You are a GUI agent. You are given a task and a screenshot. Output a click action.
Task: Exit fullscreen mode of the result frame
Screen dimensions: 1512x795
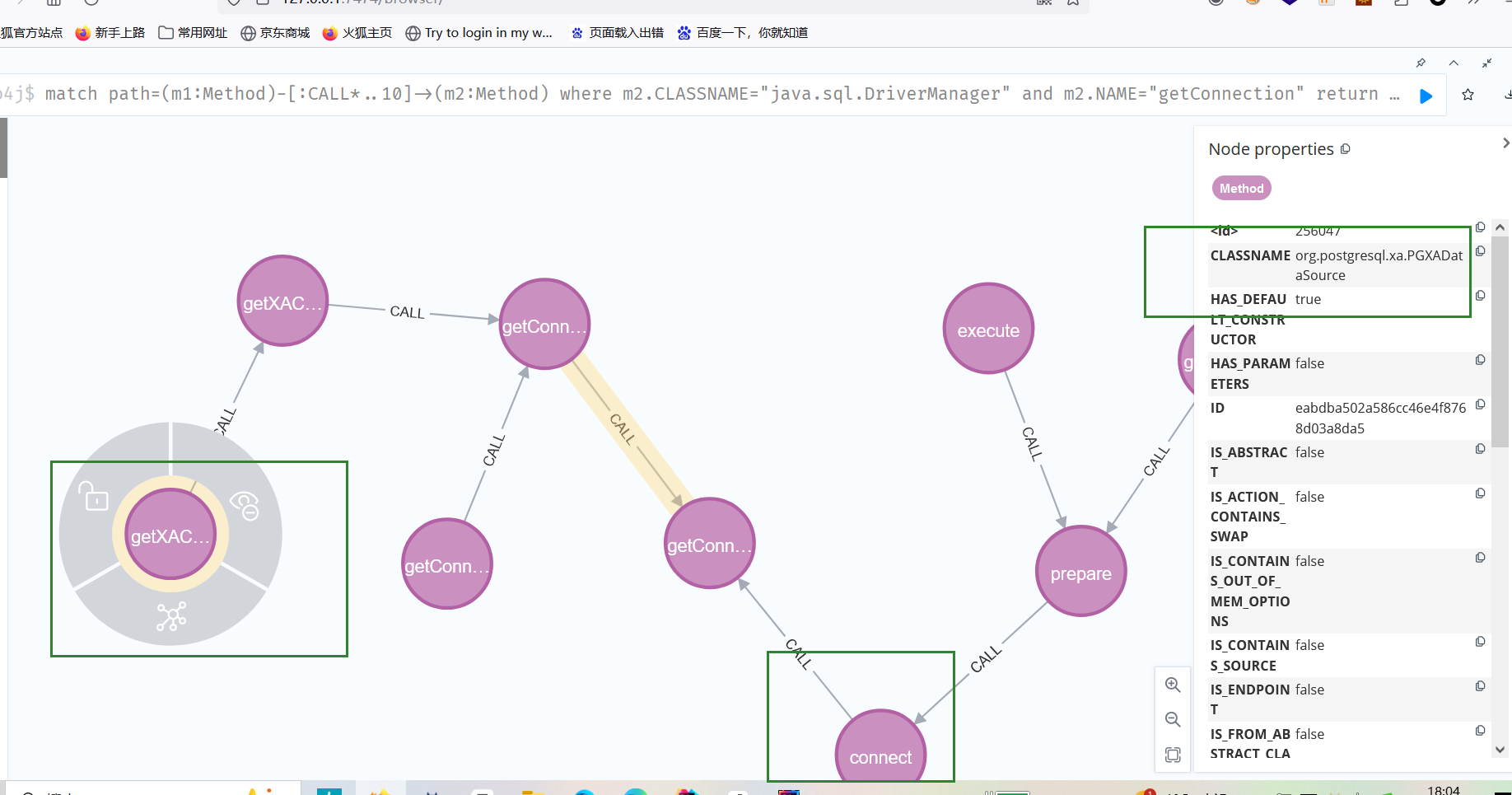[x=1487, y=63]
